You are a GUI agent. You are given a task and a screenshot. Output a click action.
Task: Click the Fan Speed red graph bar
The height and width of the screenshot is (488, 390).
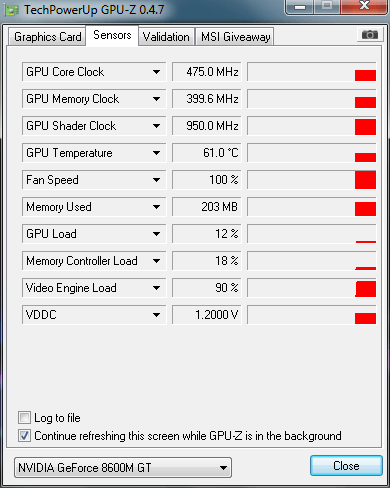pyautogui.click(x=365, y=180)
